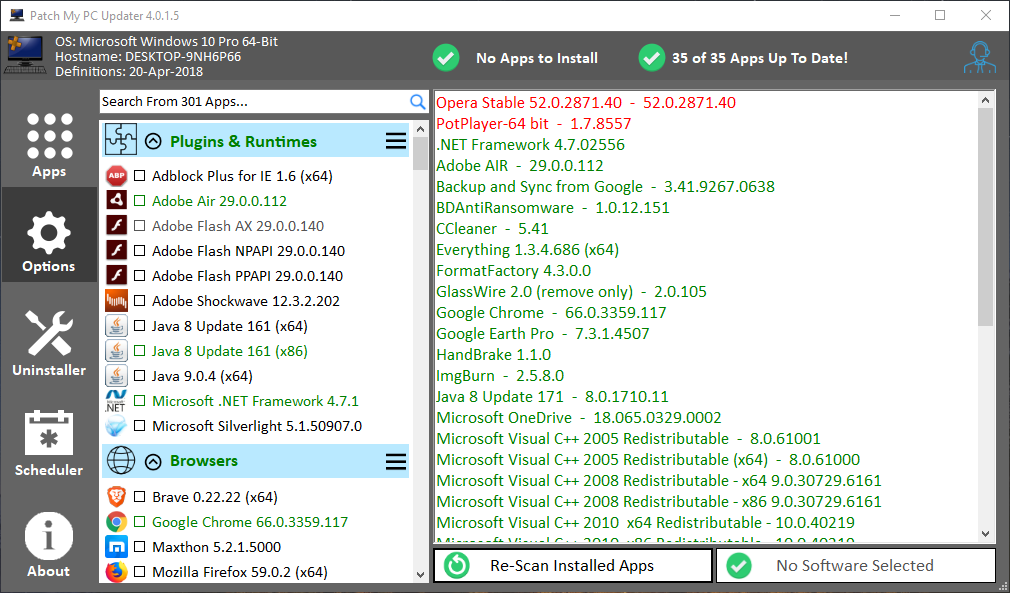Screen dimensions: 1010x593
Task: Click installed apps scrollbar down arrow
Action: [x=986, y=534]
